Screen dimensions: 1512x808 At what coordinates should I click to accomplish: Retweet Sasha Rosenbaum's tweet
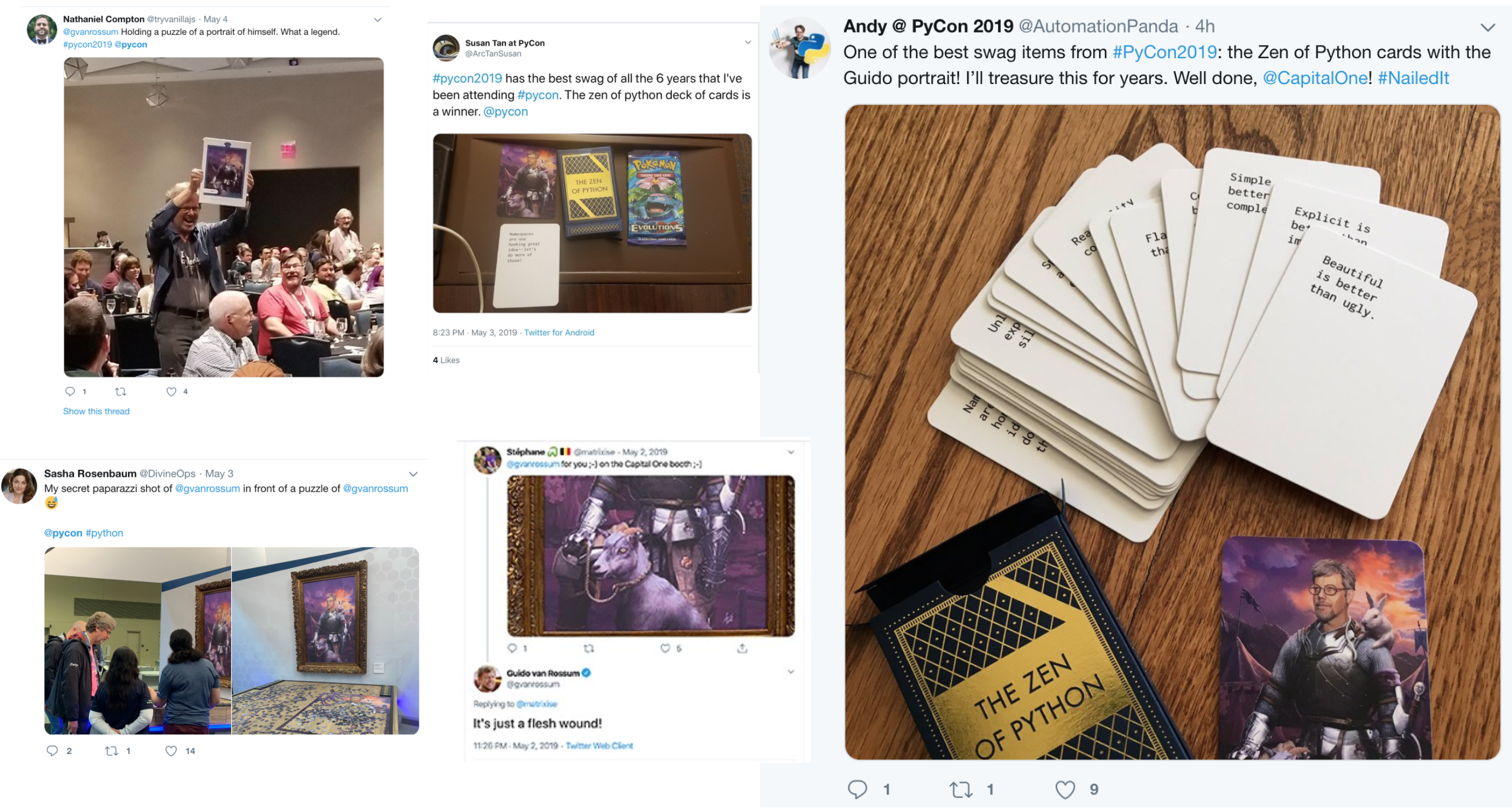[x=111, y=751]
